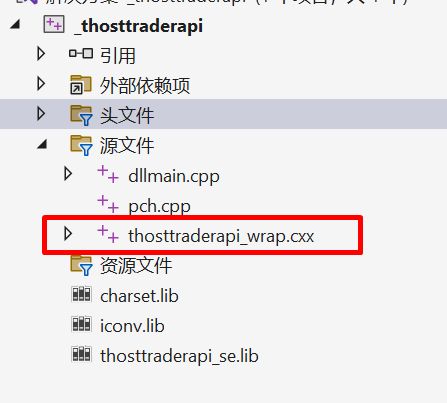Viewport: 447px width, 403px height.
Task: Expand the 外部依赖项 node
Action: click(41, 84)
